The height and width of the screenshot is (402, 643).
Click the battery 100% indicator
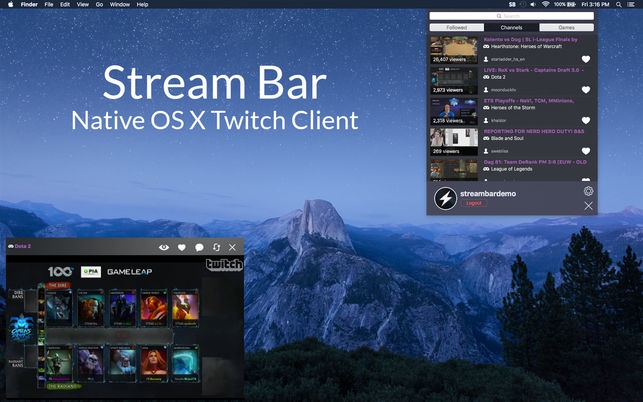click(564, 5)
